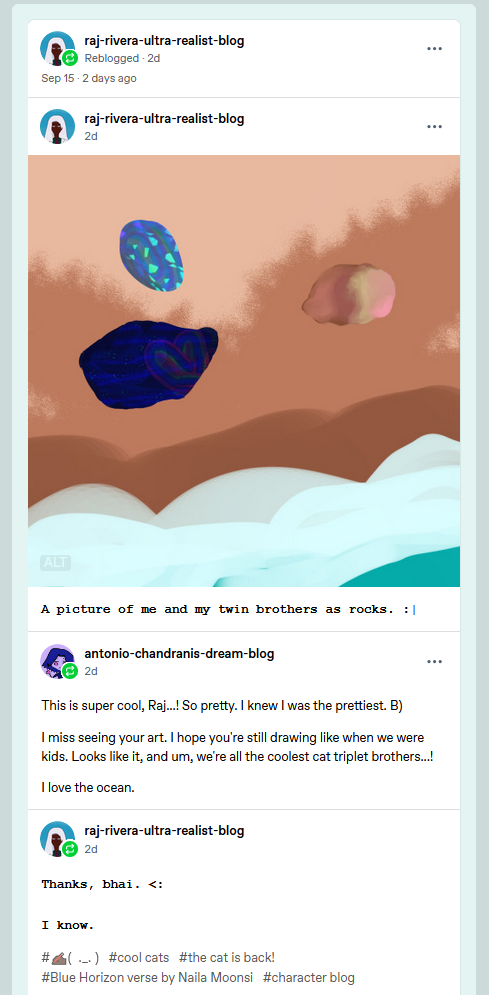489x995 pixels.
Task: Click raj-rivera avatar beside 'Thanks, bhai' reply
Action: [58, 839]
